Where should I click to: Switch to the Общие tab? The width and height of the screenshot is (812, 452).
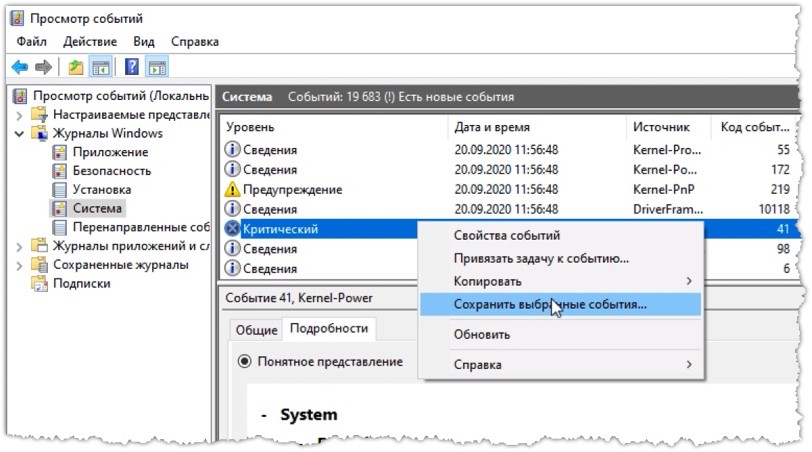tap(256, 330)
